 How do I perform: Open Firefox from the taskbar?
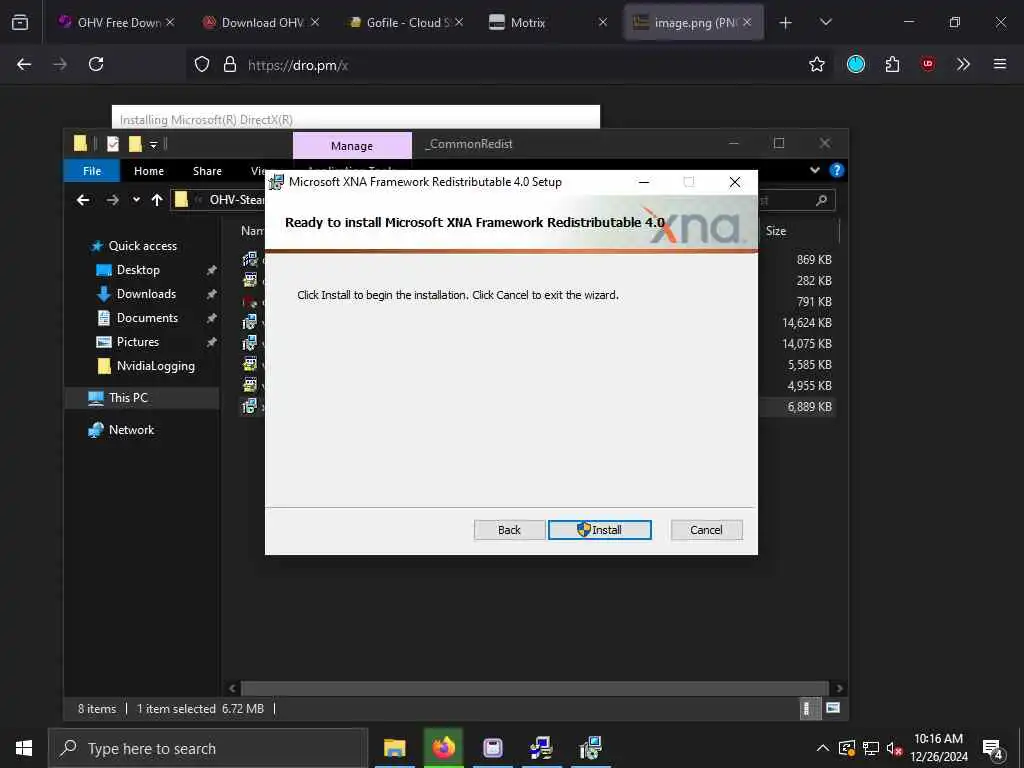pos(443,748)
